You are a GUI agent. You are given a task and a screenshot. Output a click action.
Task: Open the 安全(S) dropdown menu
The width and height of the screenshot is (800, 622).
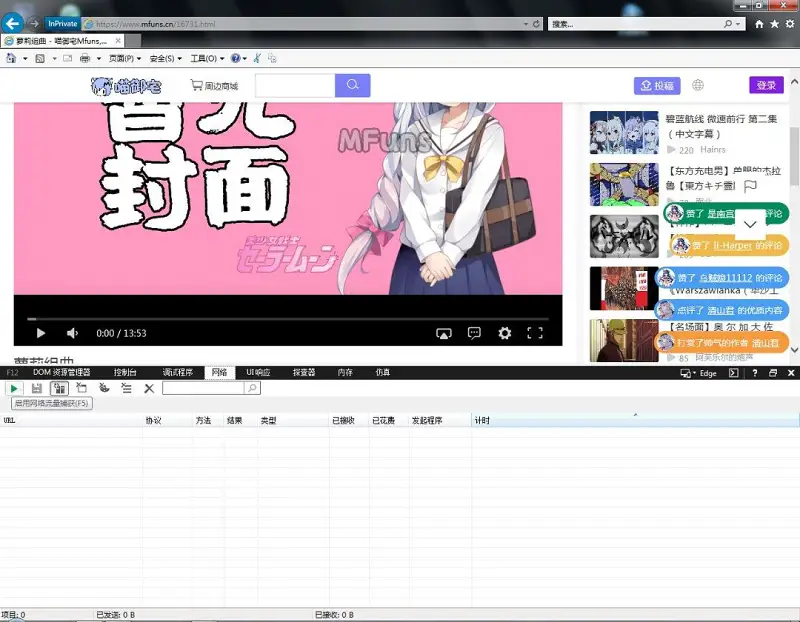165,59
